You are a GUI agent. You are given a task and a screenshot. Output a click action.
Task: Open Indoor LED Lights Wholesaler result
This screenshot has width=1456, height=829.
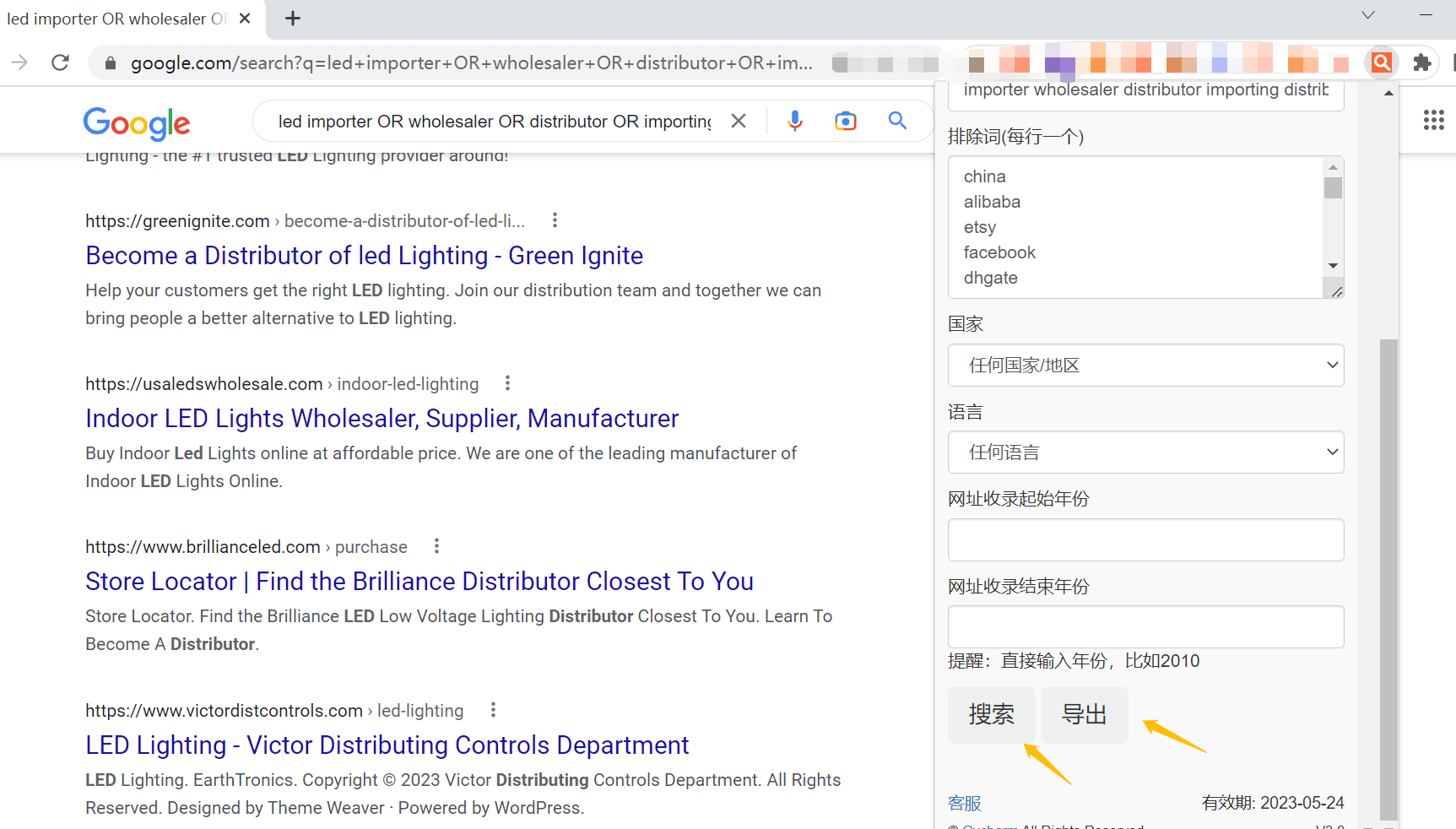coord(382,419)
